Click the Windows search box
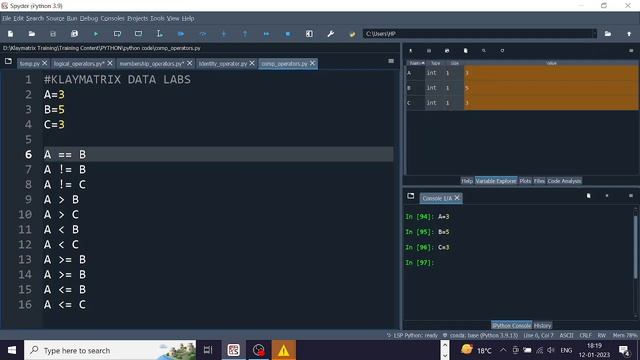The image size is (640, 360). [x=110, y=350]
